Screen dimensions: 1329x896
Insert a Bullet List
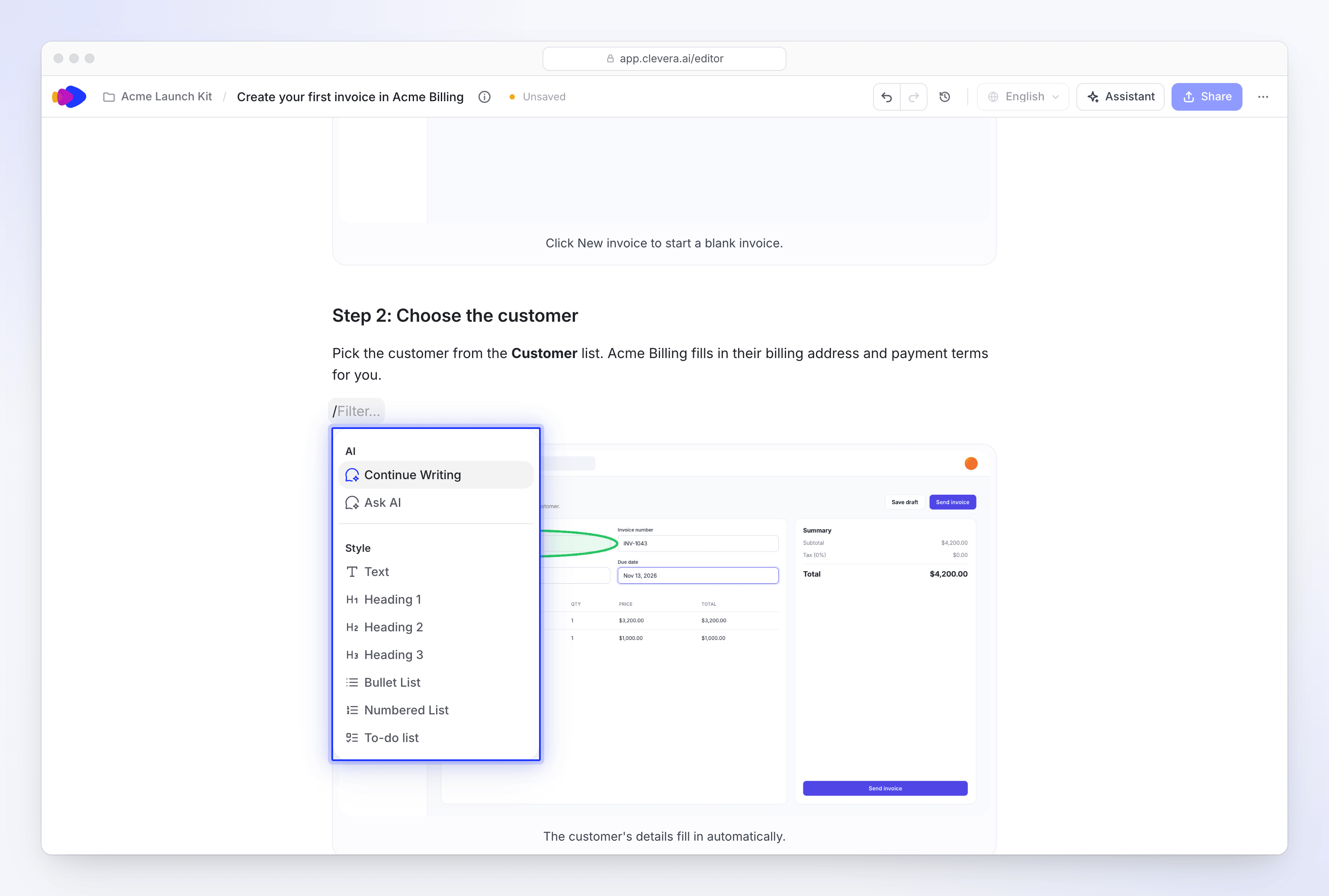pyautogui.click(x=436, y=682)
